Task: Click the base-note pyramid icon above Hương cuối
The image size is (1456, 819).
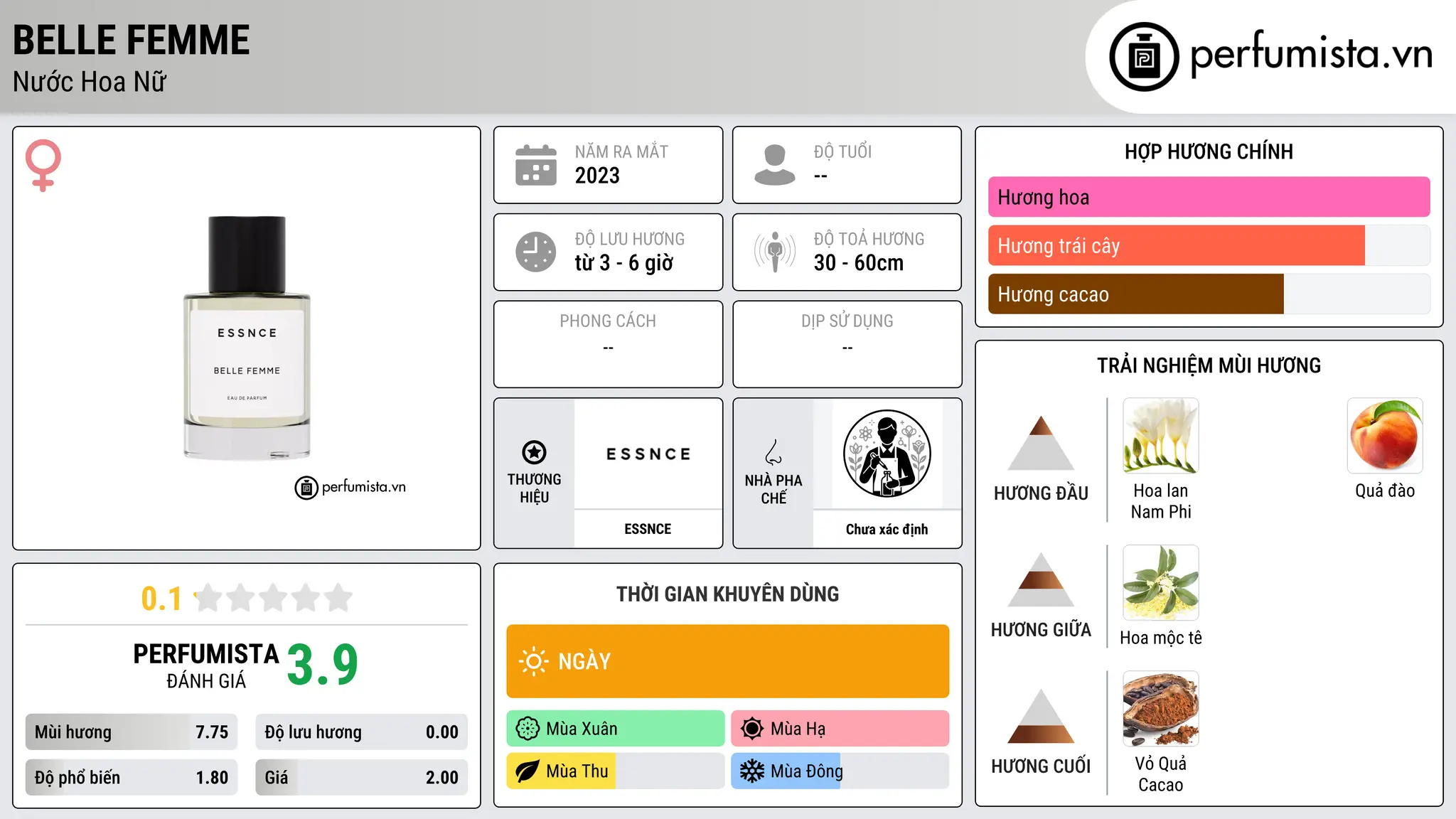Action: (x=1041, y=716)
